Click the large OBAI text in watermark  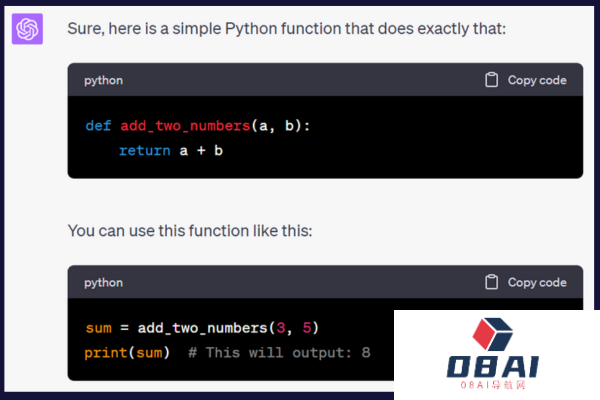tap(494, 367)
